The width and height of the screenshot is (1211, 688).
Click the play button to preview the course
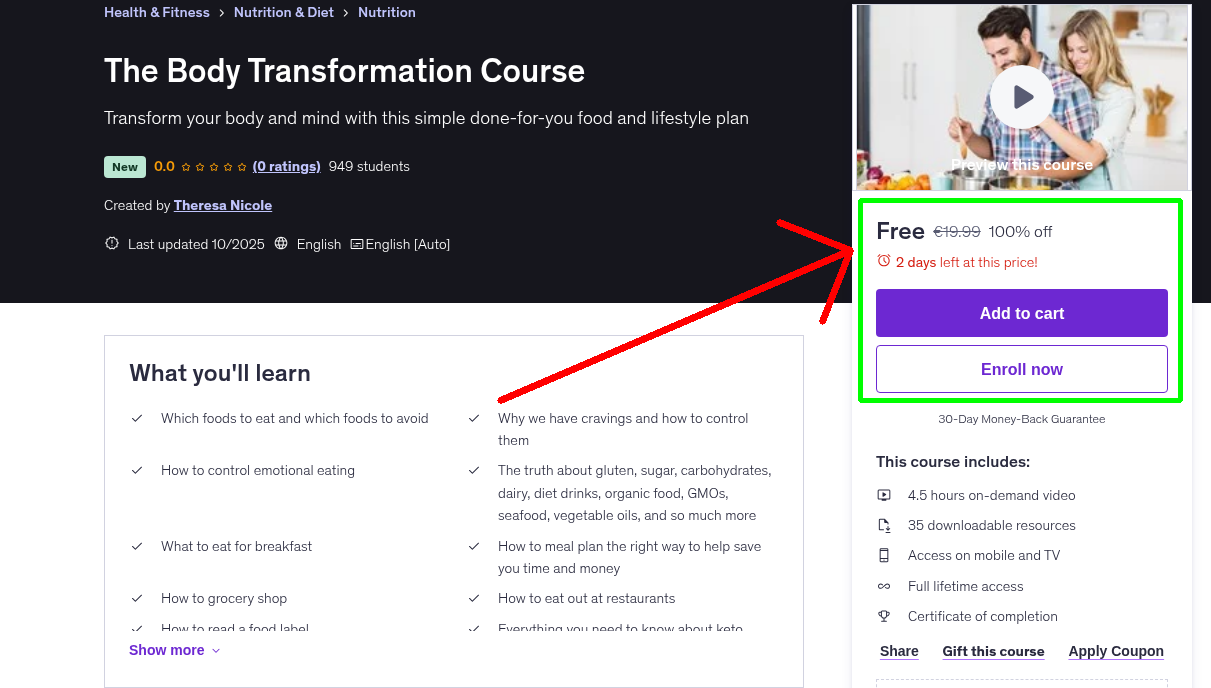[1021, 97]
